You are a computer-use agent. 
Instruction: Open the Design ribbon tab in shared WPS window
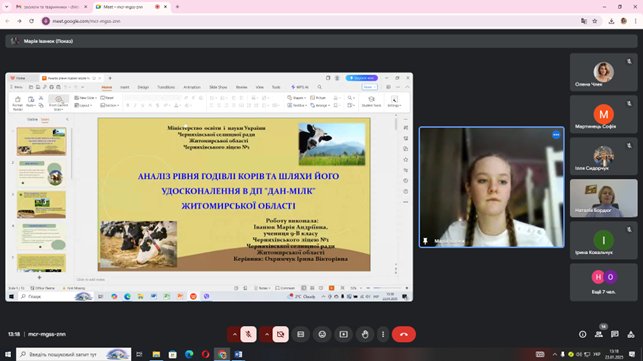(x=143, y=87)
